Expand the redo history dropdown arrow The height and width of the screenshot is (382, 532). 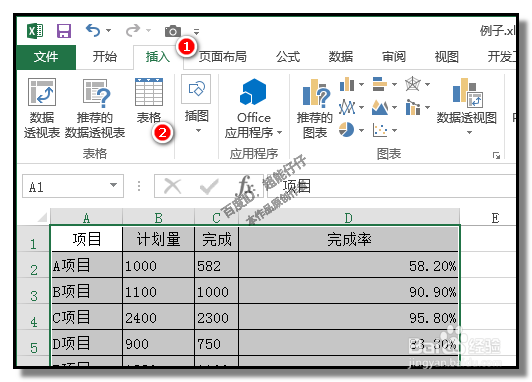148,31
